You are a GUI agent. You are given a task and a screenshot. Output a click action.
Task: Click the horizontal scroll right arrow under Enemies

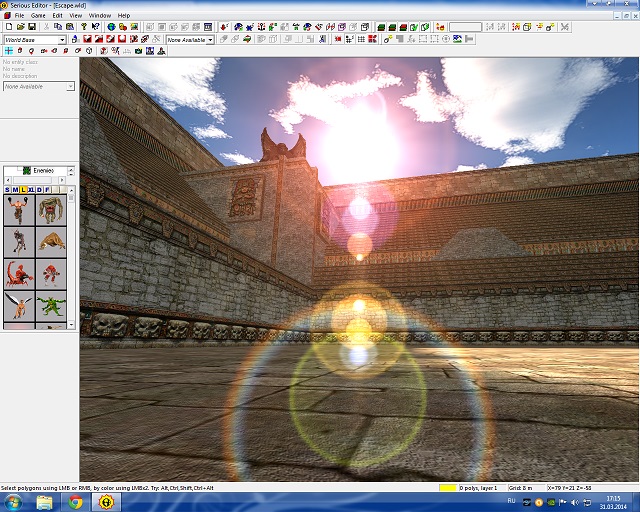click(x=62, y=180)
